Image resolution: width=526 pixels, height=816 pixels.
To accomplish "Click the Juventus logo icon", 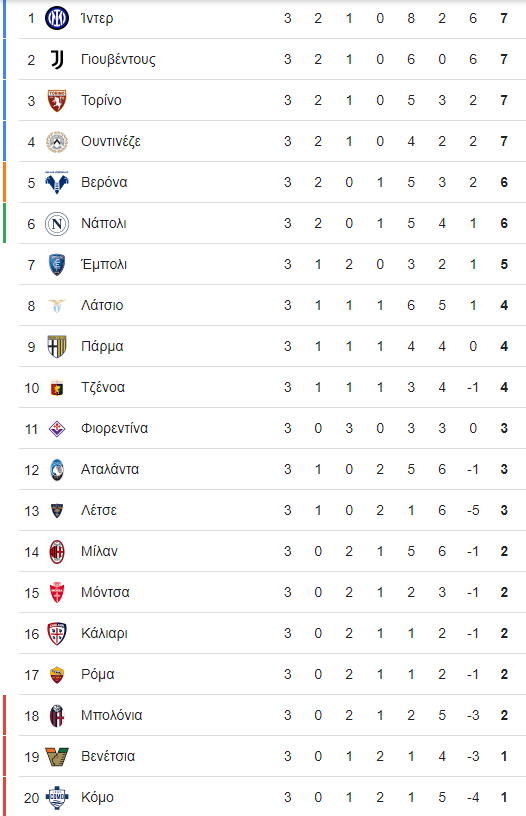I will click(57, 59).
